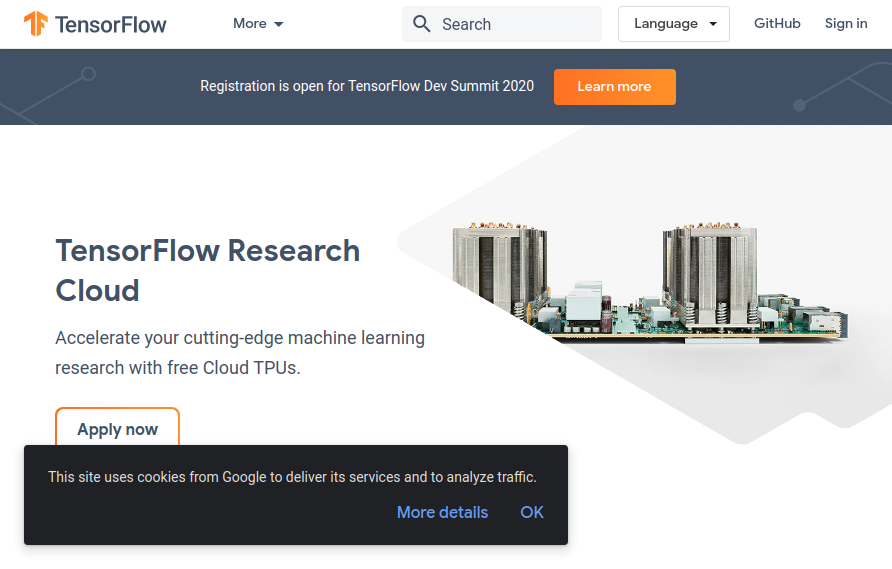Click the Apply now button
Image resolution: width=892 pixels, height=569 pixels.
pyautogui.click(x=118, y=427)
